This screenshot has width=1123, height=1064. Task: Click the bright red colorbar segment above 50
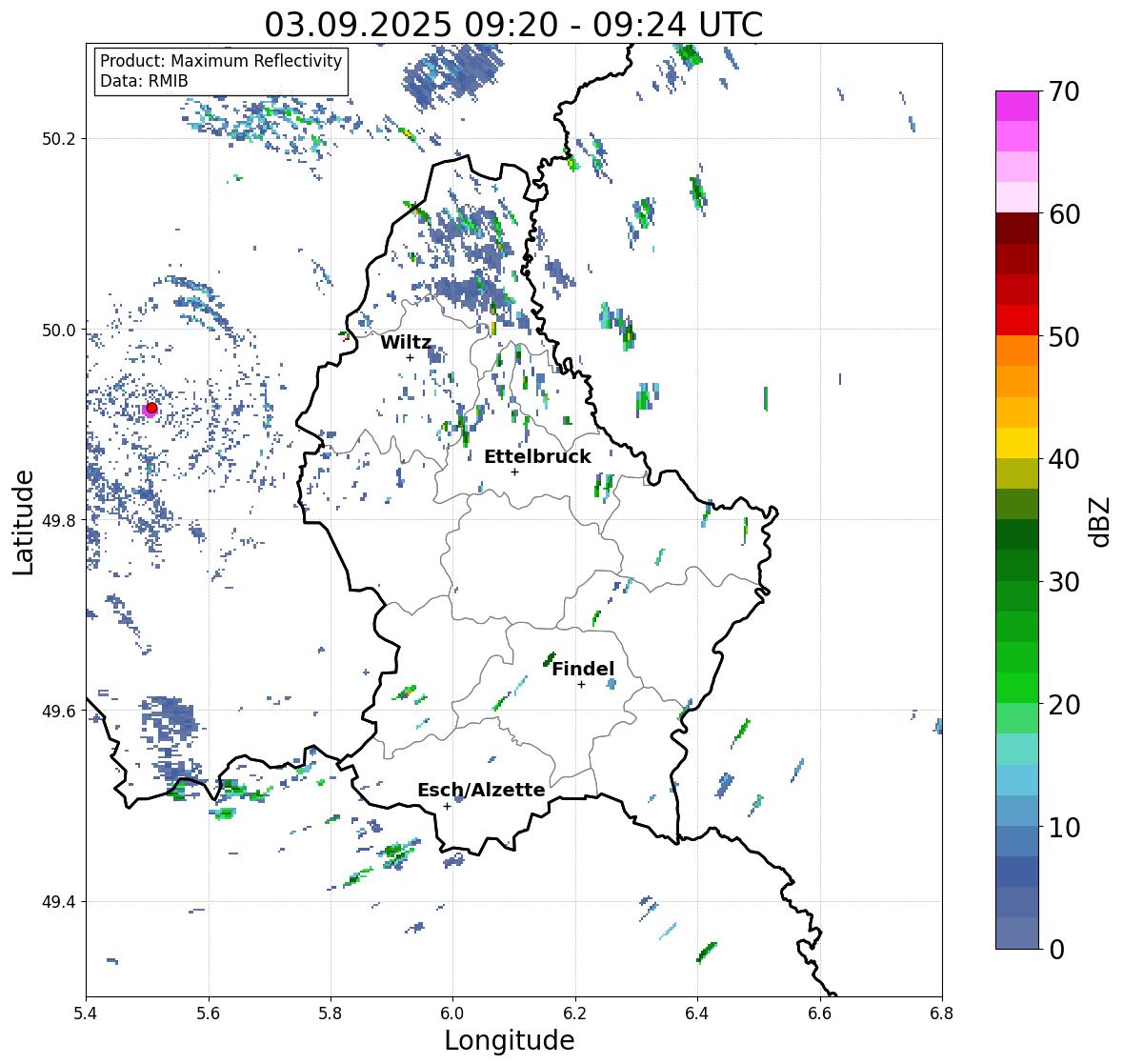click(x=1017, y=320)
